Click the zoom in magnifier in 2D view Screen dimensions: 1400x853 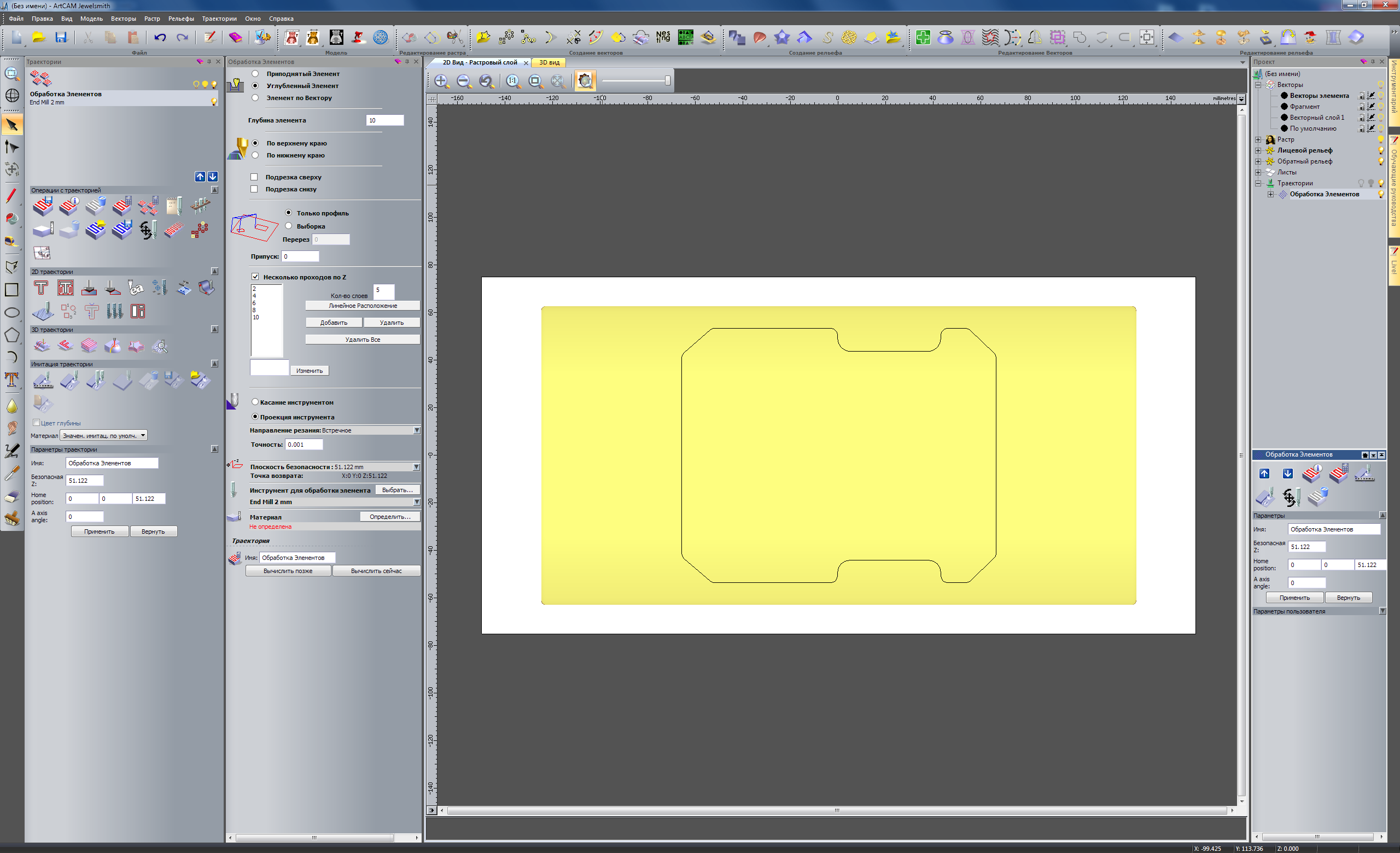coord(441,81)
